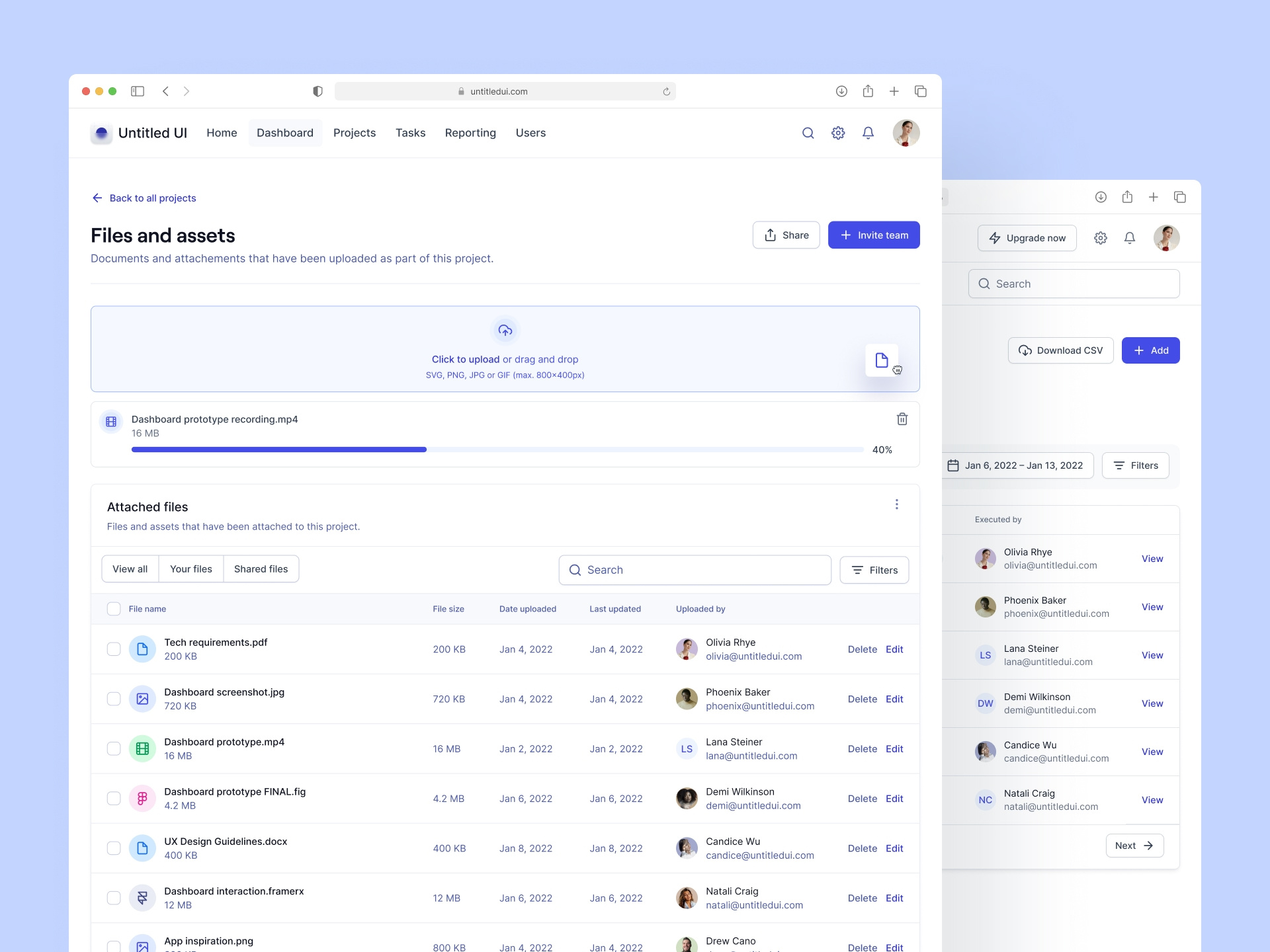Reload page using address bar refresh icon

[666, 92]
